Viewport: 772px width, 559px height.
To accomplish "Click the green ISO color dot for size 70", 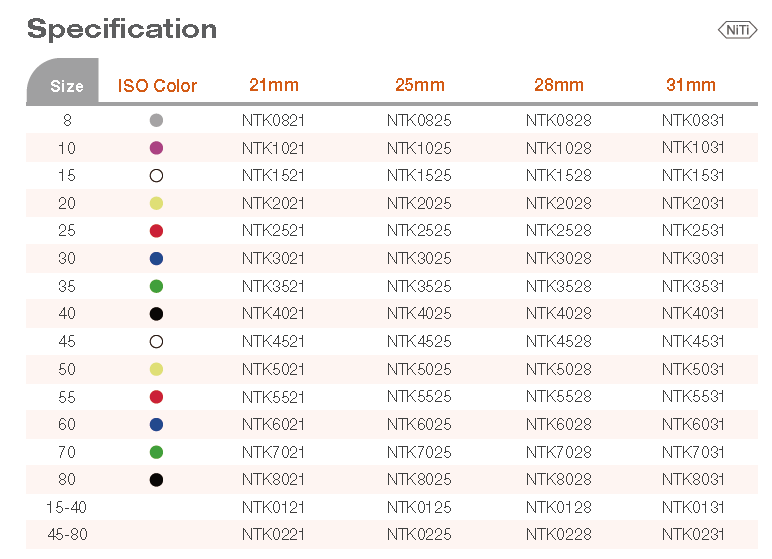I will tap(156, 452).
